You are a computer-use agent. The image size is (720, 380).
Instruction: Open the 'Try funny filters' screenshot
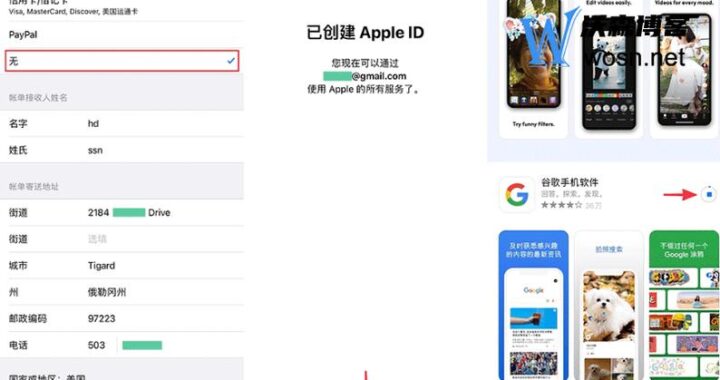[x=533, y=69]
